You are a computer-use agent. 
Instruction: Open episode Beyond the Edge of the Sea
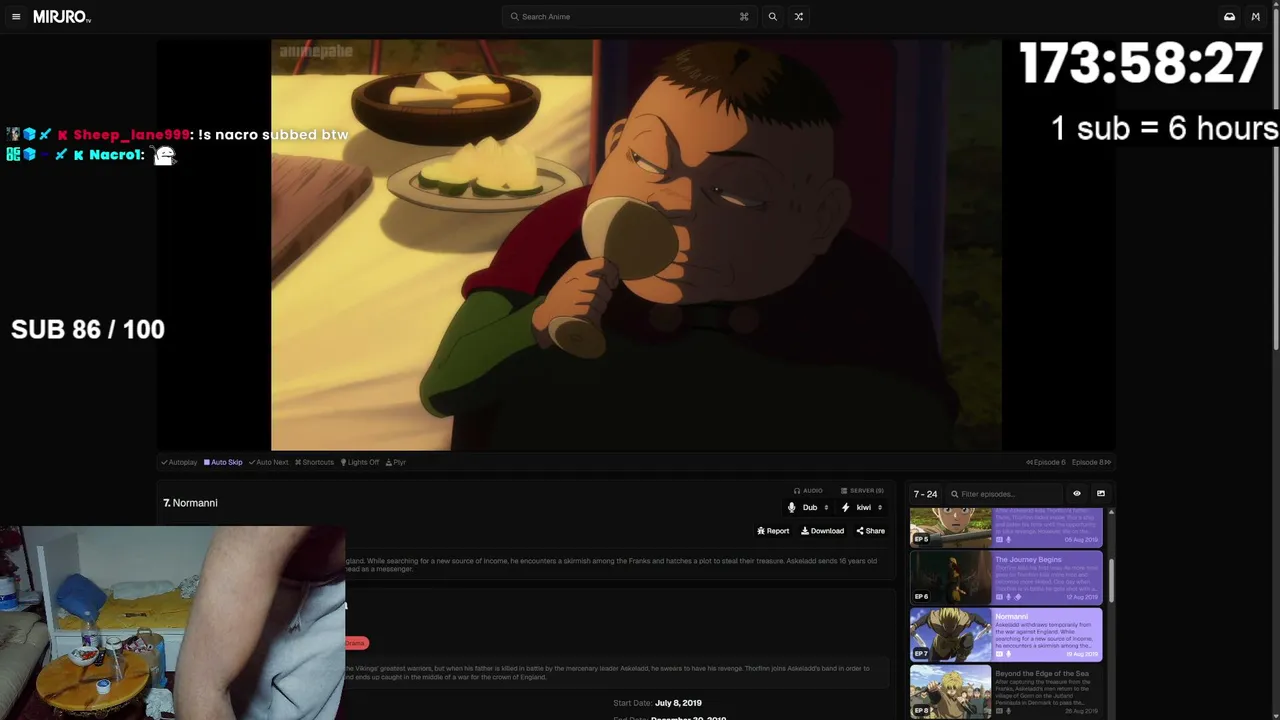[x=1043, y=674]
